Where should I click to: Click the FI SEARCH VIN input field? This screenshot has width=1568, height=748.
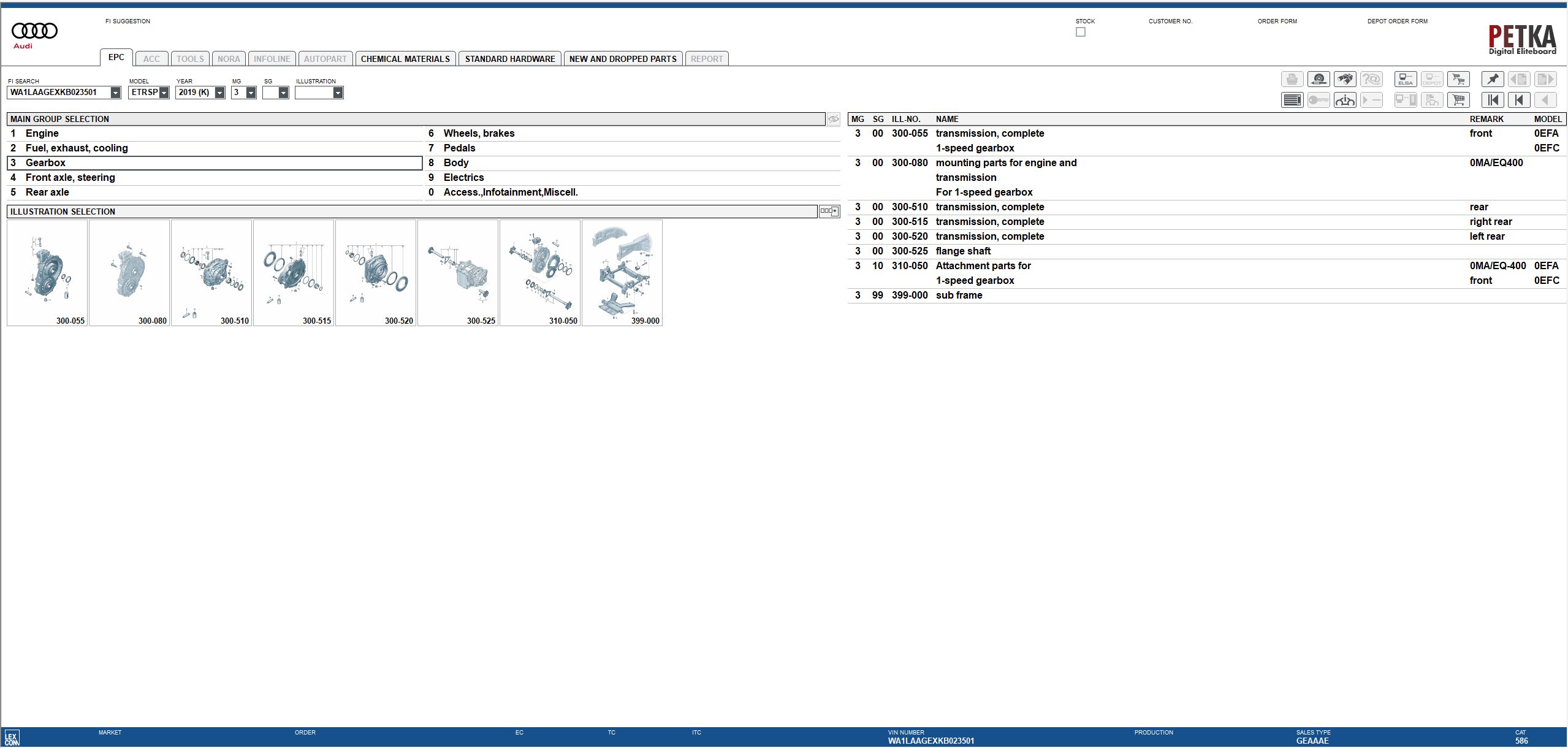click(x=59, y=93)
